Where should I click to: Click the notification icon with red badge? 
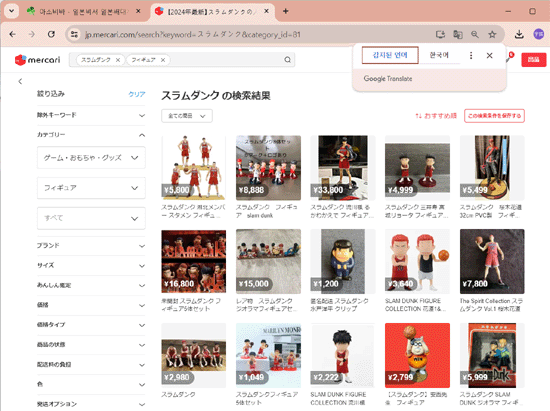[x=510, y=57]
